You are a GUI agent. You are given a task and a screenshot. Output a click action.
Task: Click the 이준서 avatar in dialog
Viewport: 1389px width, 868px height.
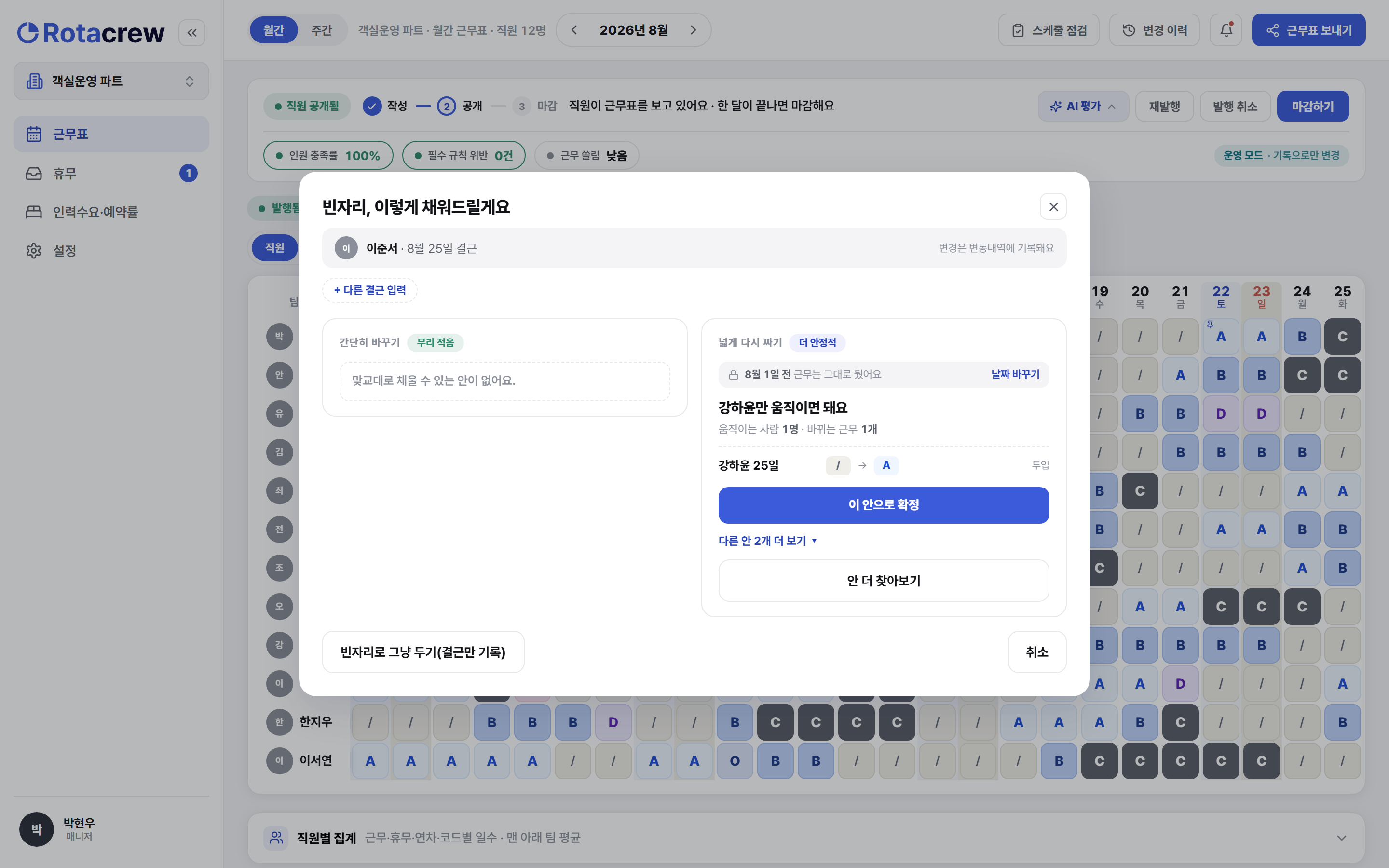(x=346, y=248)
